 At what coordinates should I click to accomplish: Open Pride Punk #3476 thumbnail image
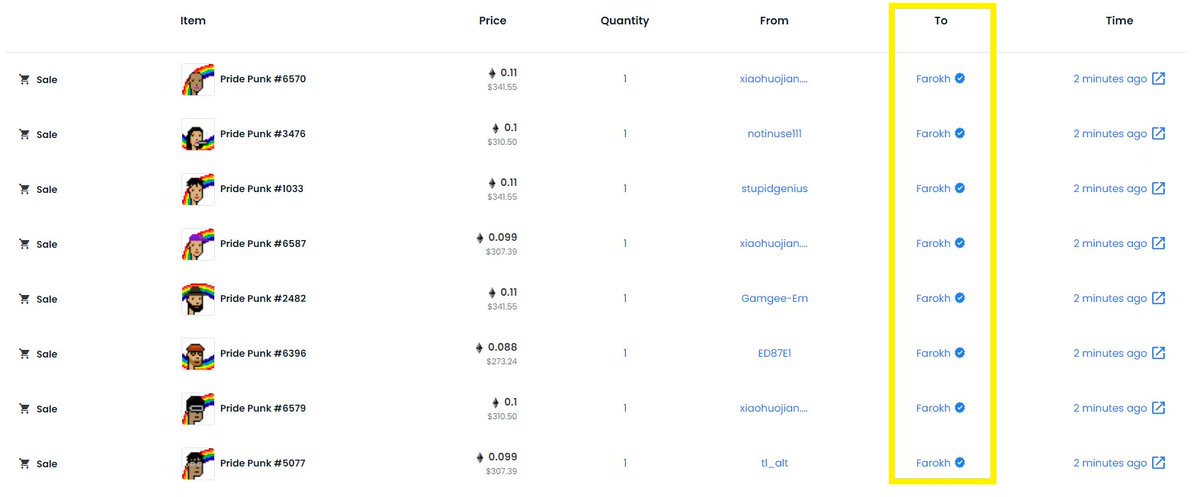pyautogui.click(x=198, y=135)
